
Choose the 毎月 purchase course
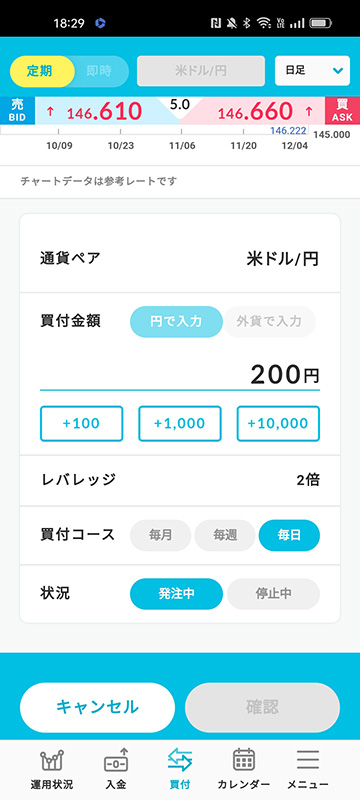pyautogui.click(x=161, y=536)
